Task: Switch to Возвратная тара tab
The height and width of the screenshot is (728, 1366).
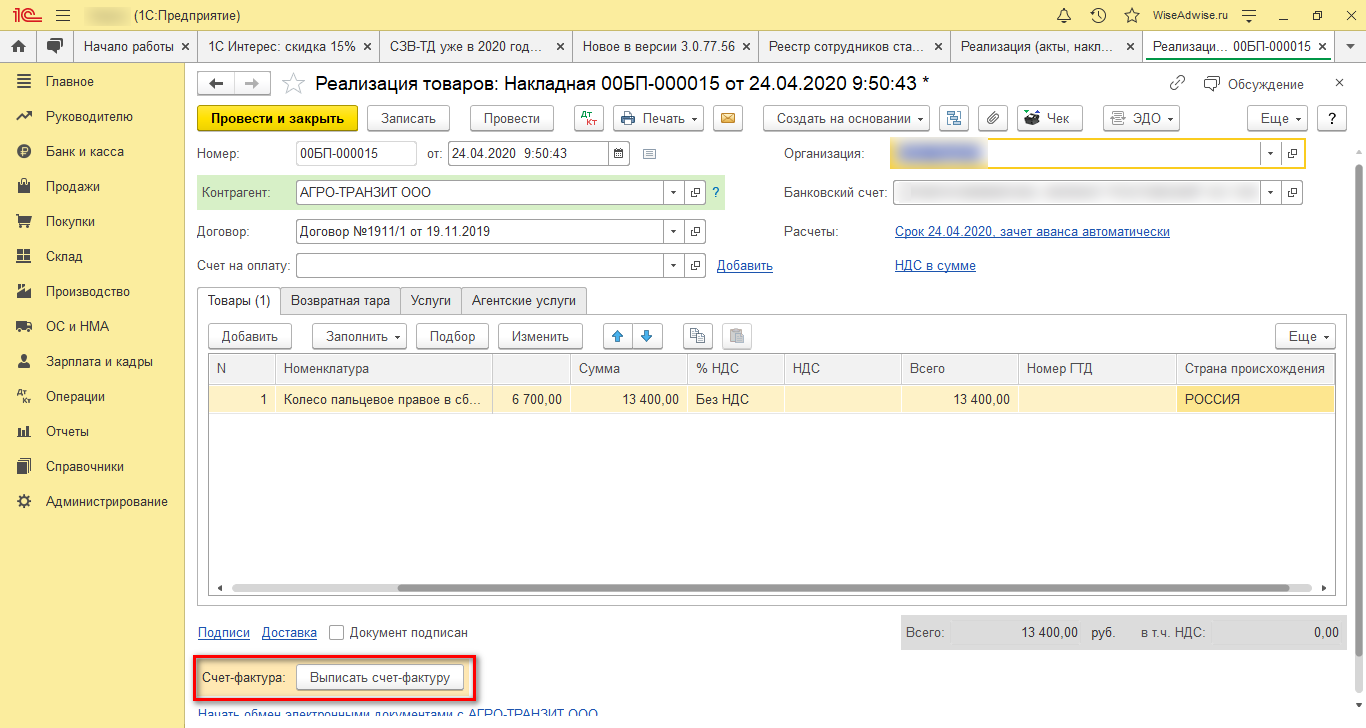Action: 340,300
